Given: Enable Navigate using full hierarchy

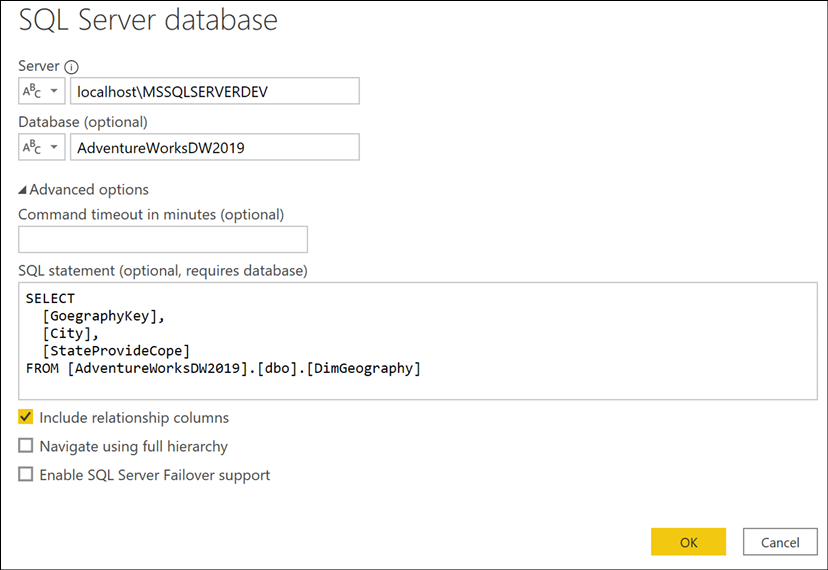Looking at the screenshot, I should [x=25, y=445].
